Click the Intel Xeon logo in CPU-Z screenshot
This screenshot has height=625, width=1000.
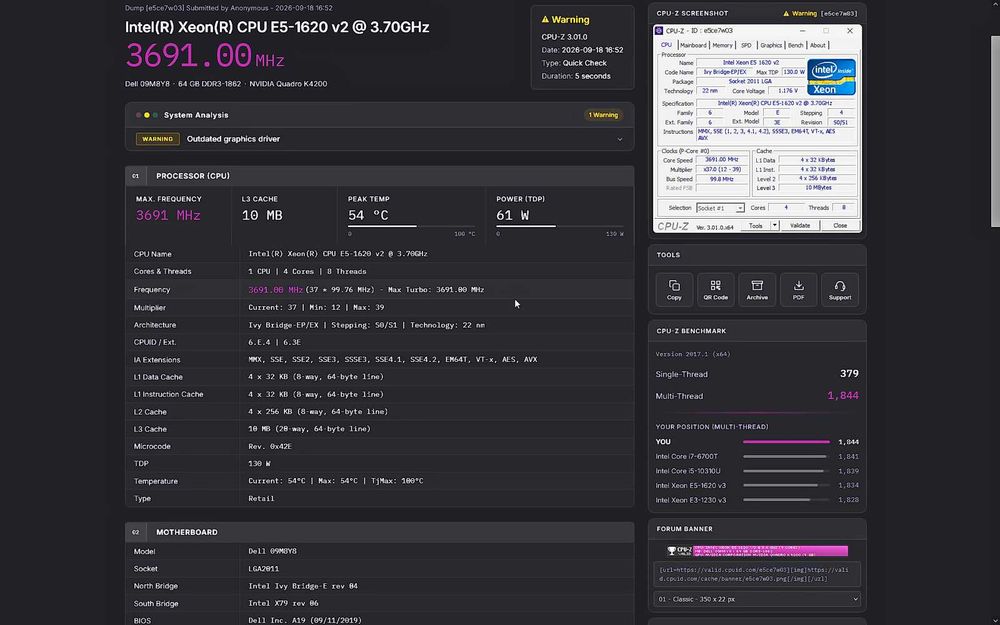pos(832,77)
